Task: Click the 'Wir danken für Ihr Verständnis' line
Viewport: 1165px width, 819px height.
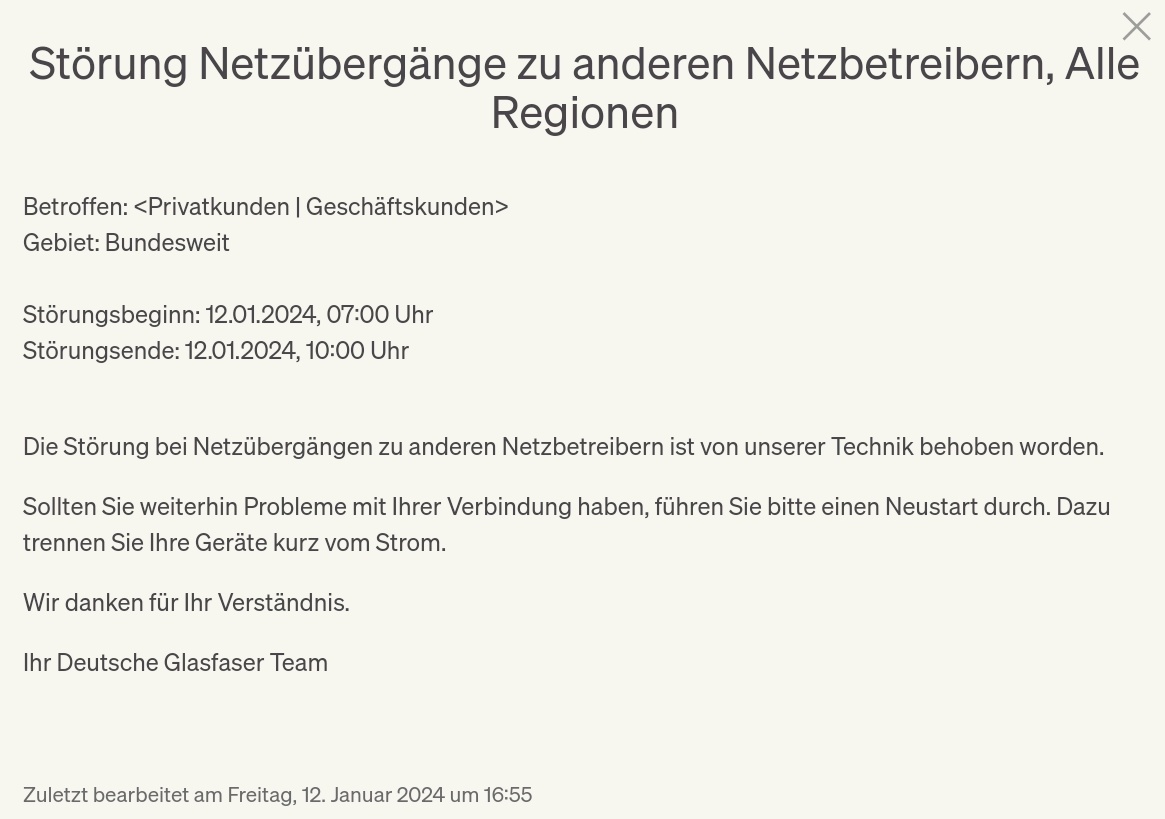Action: [x=186, y=603]
